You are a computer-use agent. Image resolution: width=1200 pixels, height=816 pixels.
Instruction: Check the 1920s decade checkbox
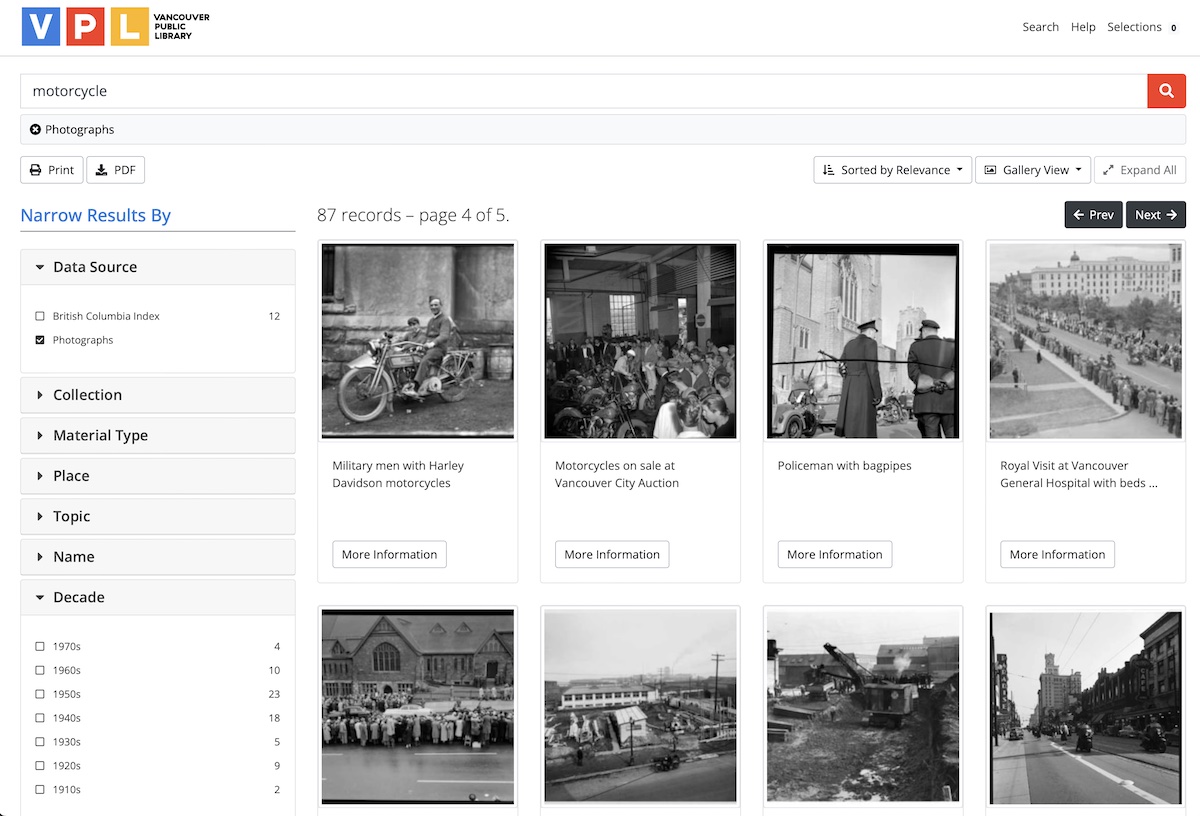(40, 766)
